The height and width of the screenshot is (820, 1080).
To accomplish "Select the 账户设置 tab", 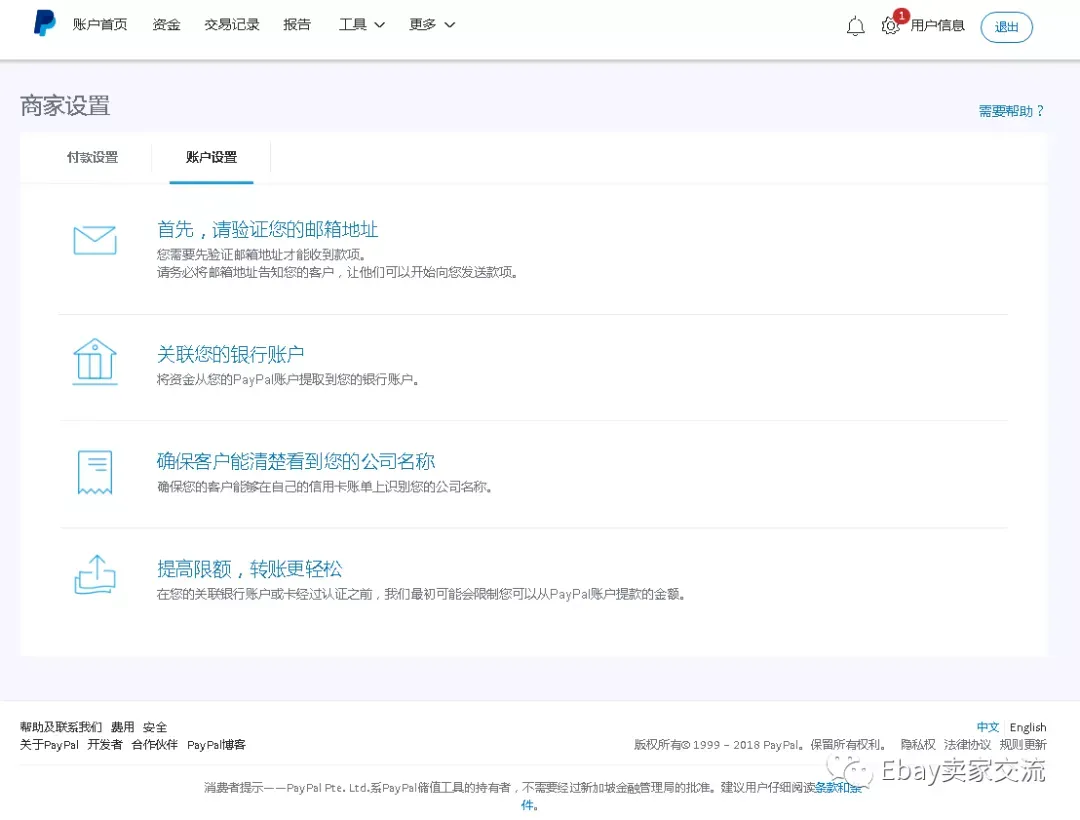I will click(211, 158).
